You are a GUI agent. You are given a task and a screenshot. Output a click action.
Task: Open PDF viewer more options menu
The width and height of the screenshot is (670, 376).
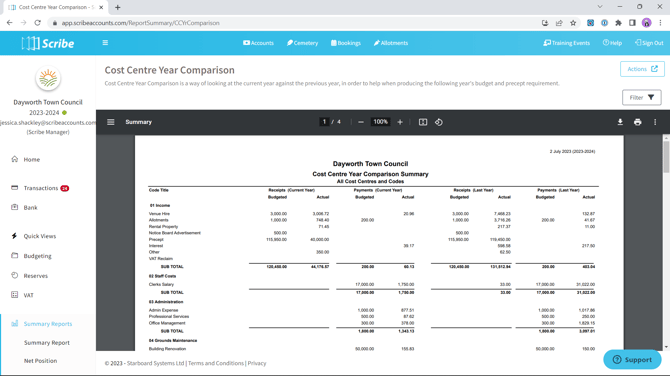(655, 122)
